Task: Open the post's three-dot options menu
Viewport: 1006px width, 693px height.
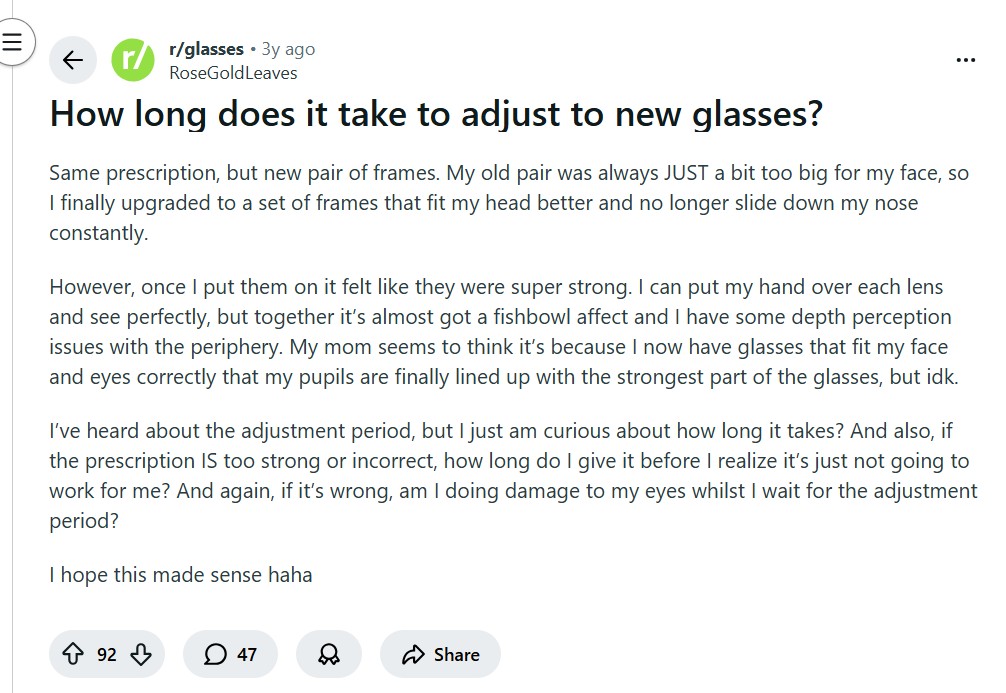Action: click(965, 60)
